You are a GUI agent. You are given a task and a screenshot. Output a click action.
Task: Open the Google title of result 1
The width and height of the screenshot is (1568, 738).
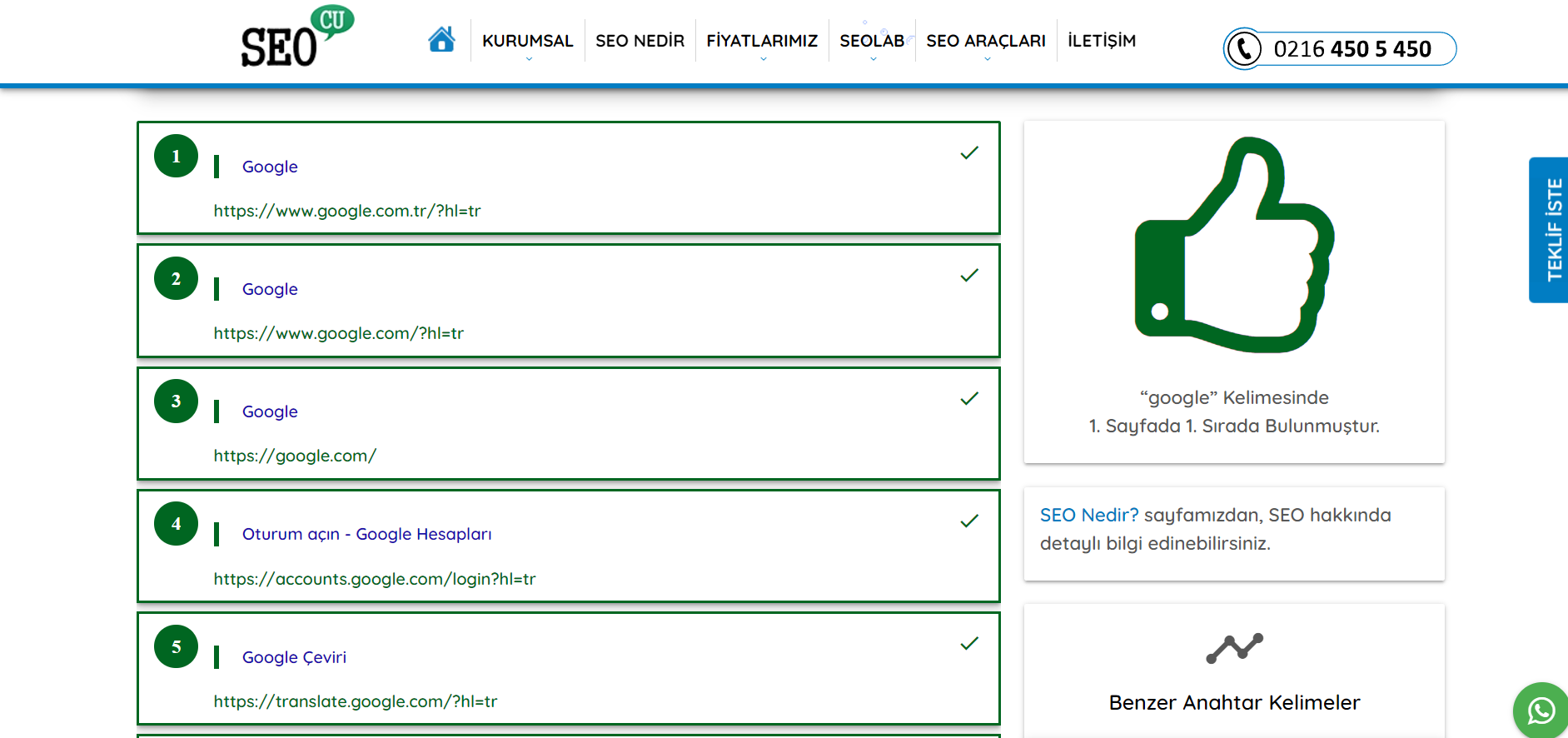(x=270, y=167)
